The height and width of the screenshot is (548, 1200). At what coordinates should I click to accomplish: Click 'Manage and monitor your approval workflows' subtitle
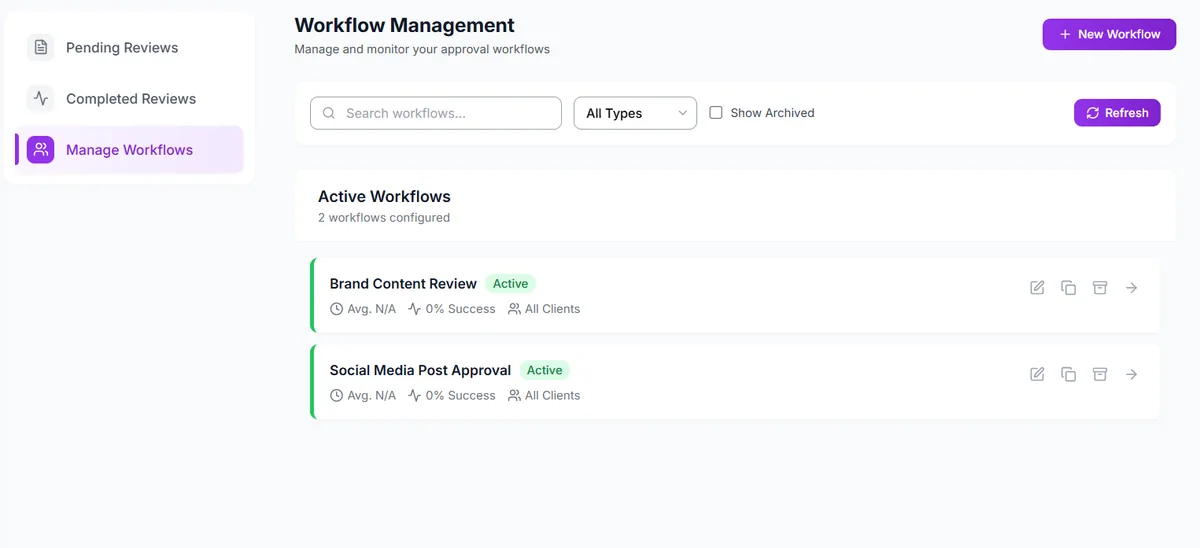click(x=422, y=49)
